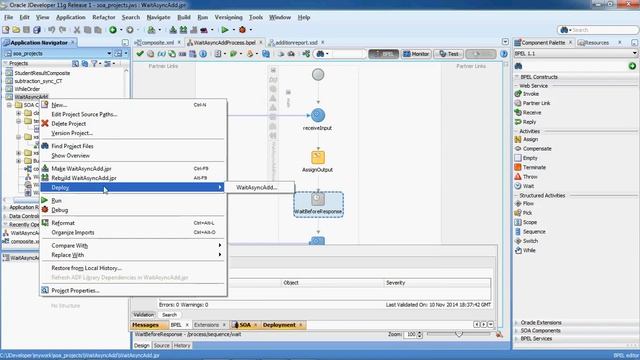640x360 pixels.
Task: Open the BPEL 1.1 palette dropdown
Action: pos(634,53)
